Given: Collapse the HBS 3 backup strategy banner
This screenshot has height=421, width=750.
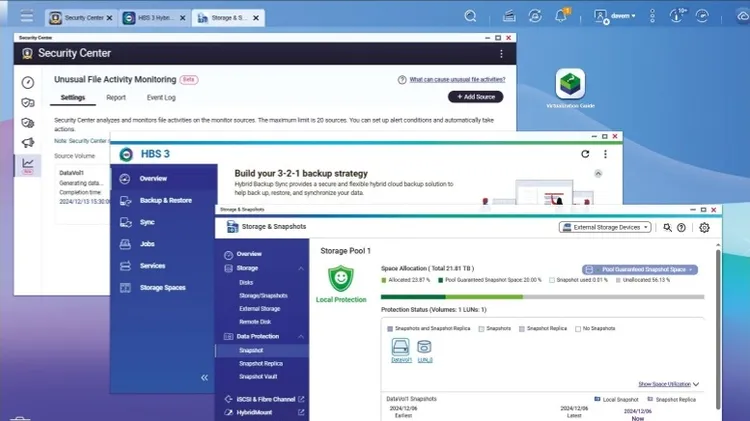Looking at the screenshot, I should point(598,174).
